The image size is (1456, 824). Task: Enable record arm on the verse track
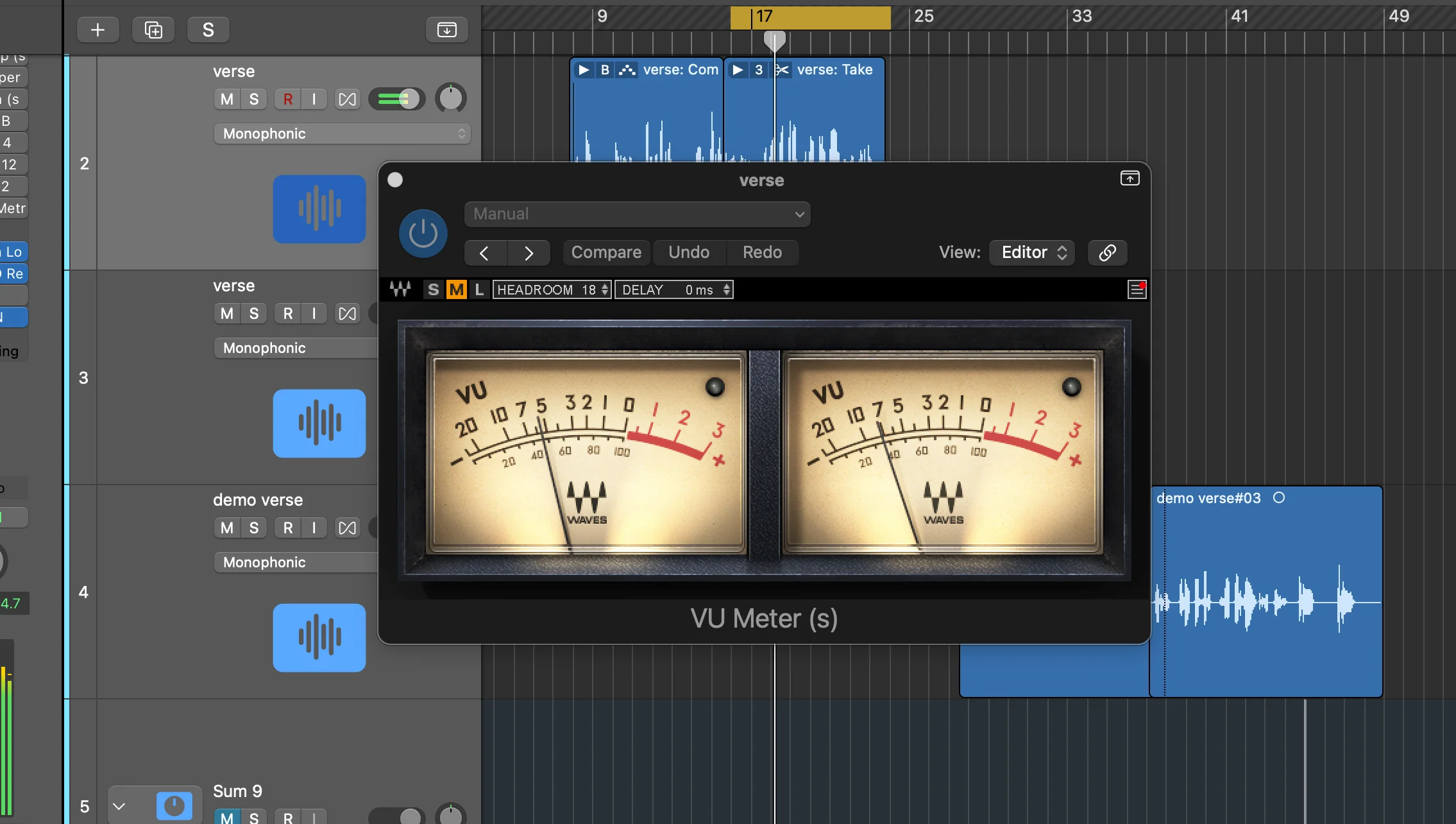click(x=288, y=99)
